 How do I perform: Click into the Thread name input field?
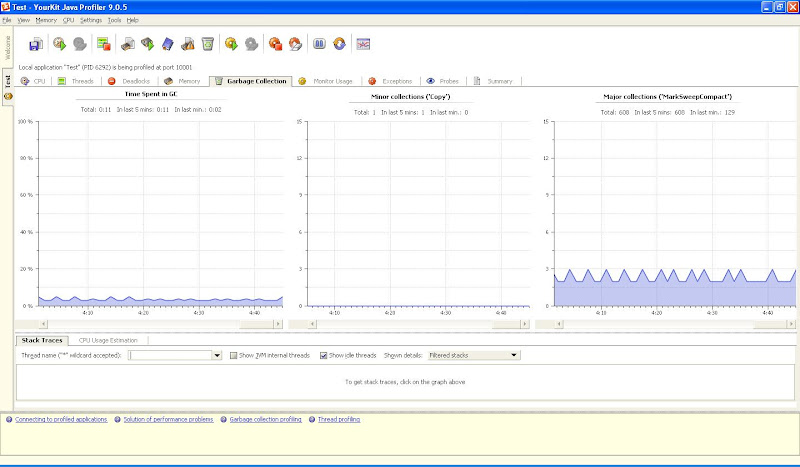pyautogui.click(x=170, y=356)
